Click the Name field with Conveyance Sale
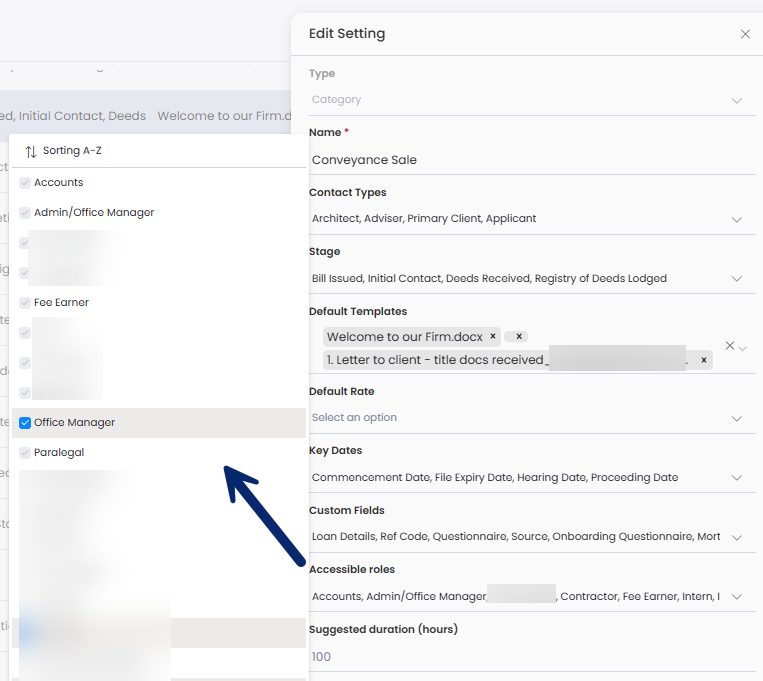763x681 pixels. click(520, 160)
